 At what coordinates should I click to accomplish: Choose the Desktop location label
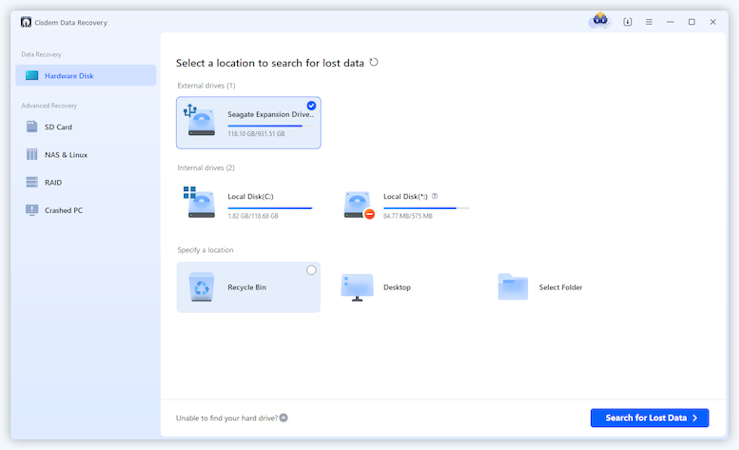(x=397, y=287)
